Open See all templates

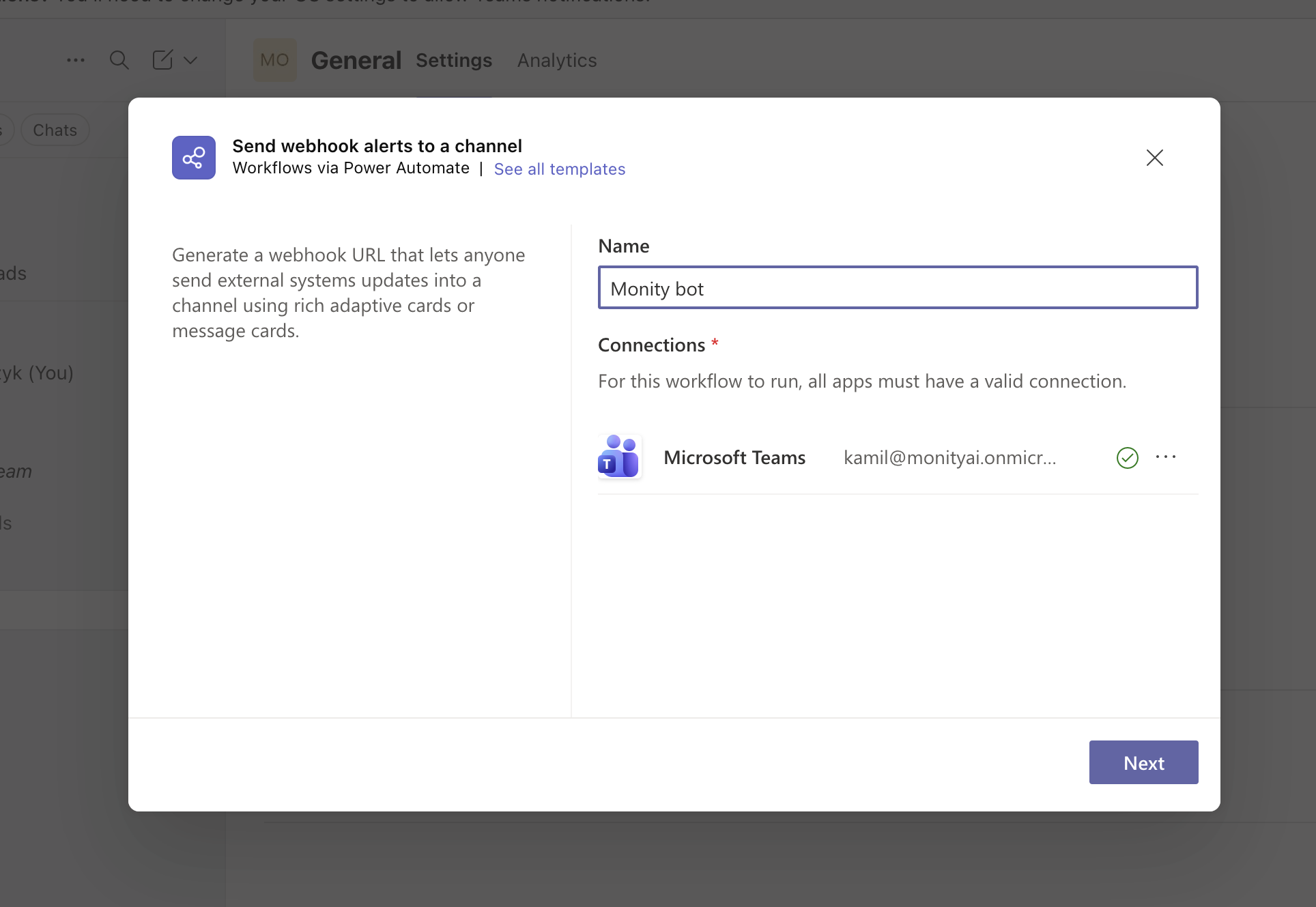[x=559, y=169]
